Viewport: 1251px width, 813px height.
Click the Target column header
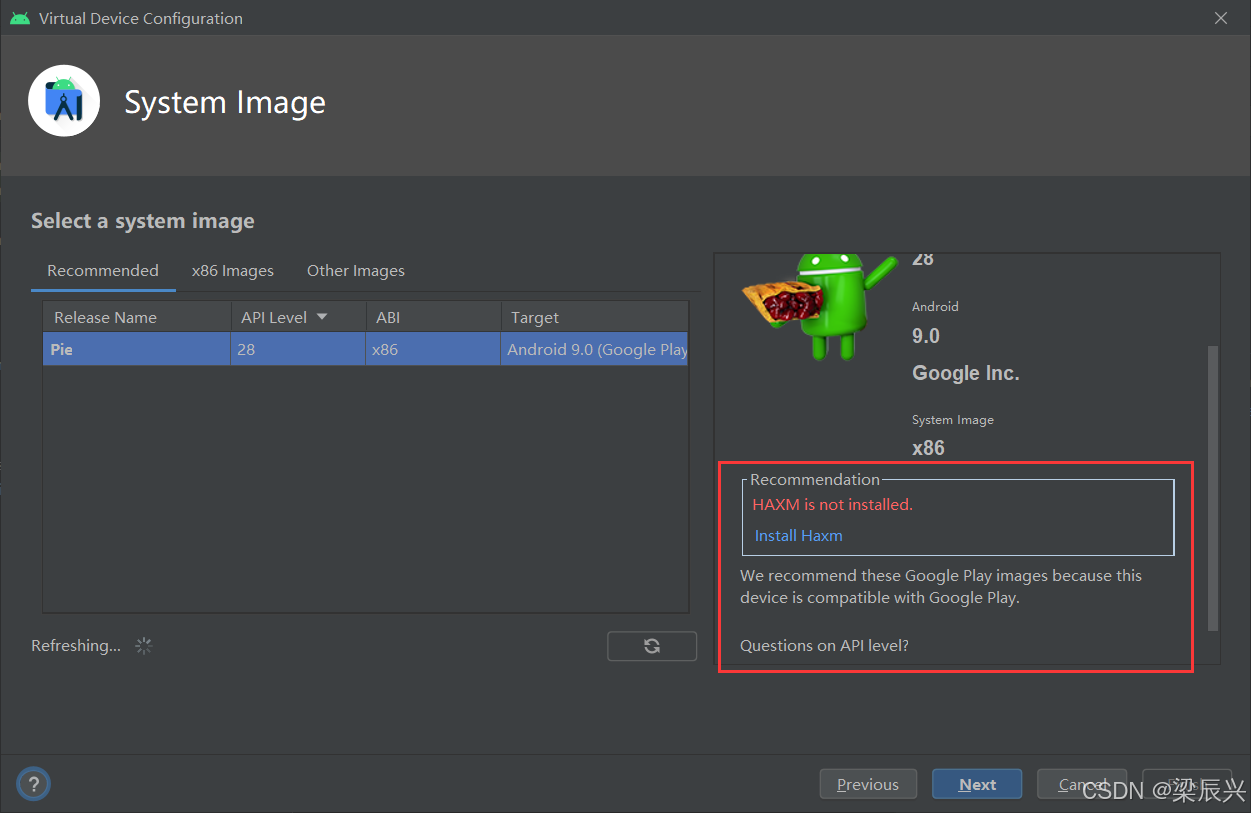tap(594, 317)
